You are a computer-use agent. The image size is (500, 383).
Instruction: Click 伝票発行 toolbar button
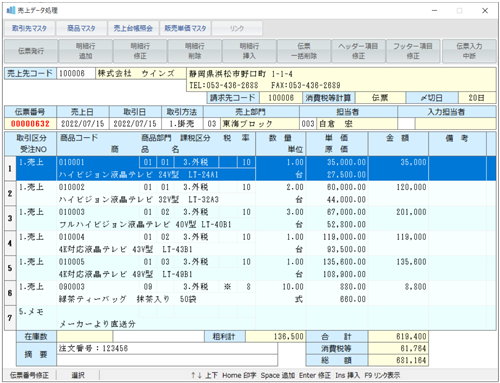[31, 51]
